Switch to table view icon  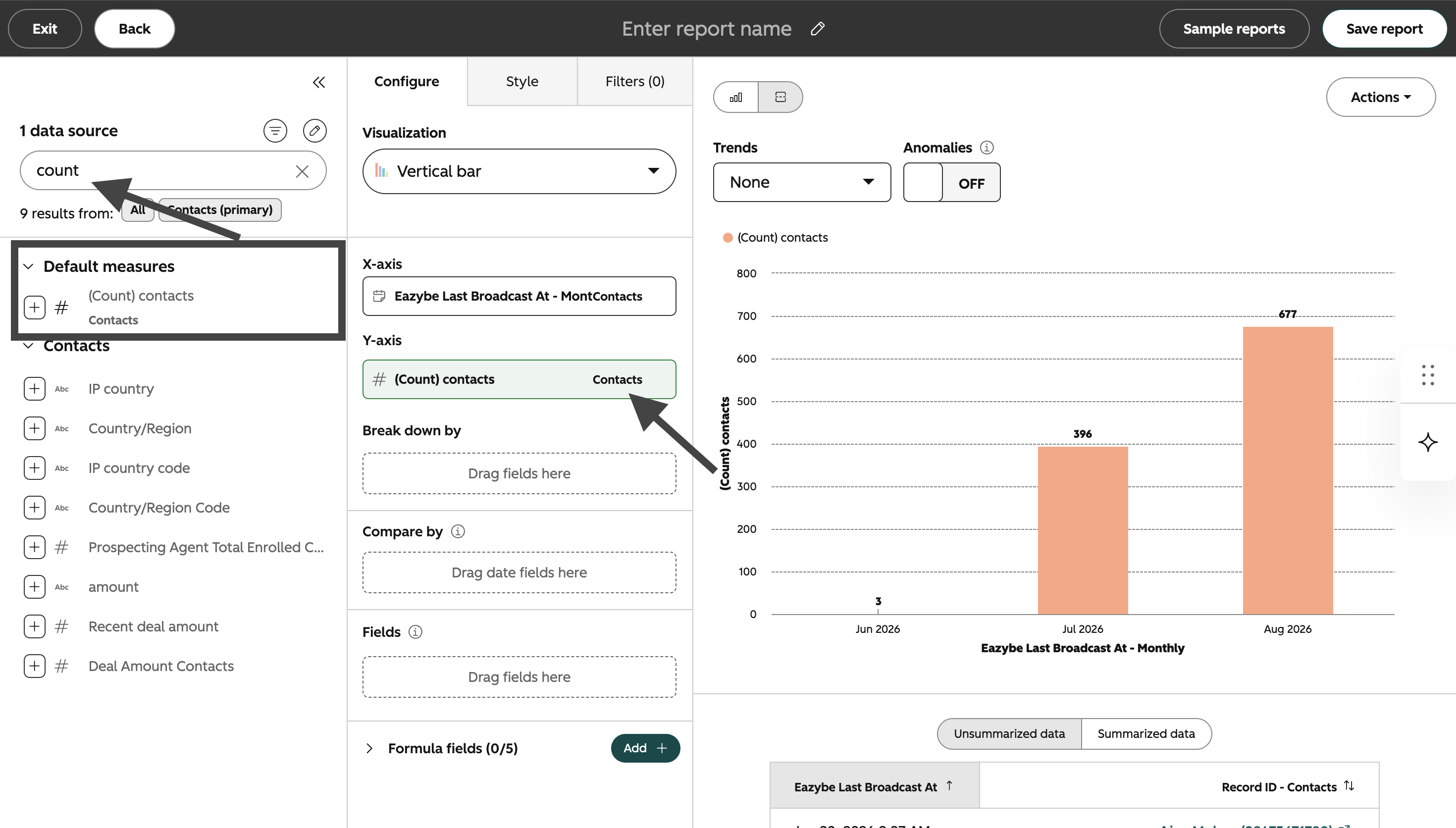coord(780,97)
